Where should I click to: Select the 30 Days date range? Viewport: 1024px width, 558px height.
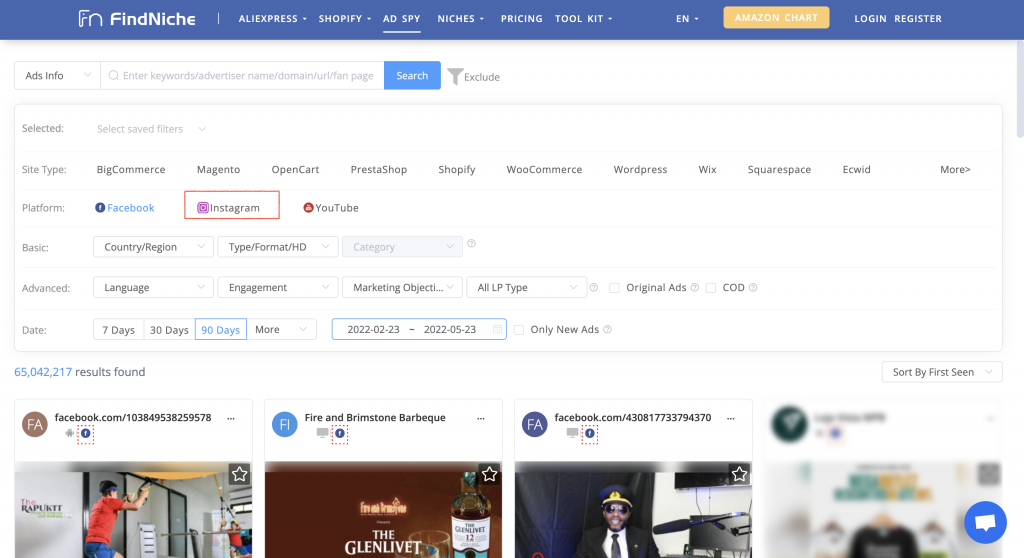(x=169, y=329)
